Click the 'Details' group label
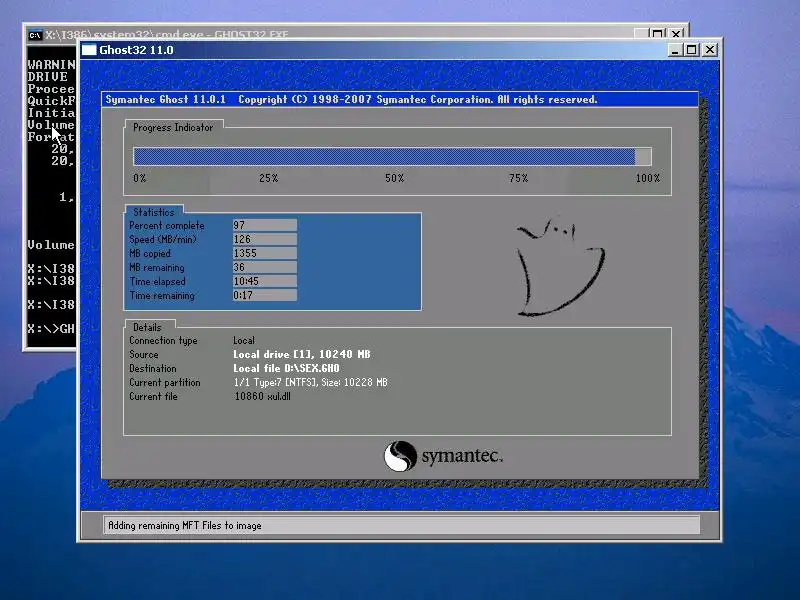The image size is (800, 600). 147,328
